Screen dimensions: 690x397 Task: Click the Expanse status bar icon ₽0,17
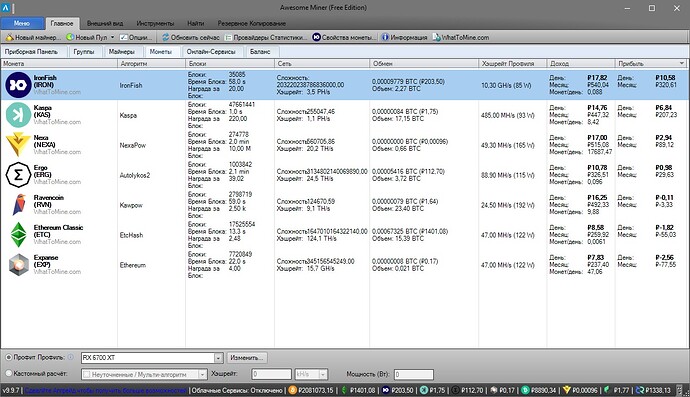point(494,390)
